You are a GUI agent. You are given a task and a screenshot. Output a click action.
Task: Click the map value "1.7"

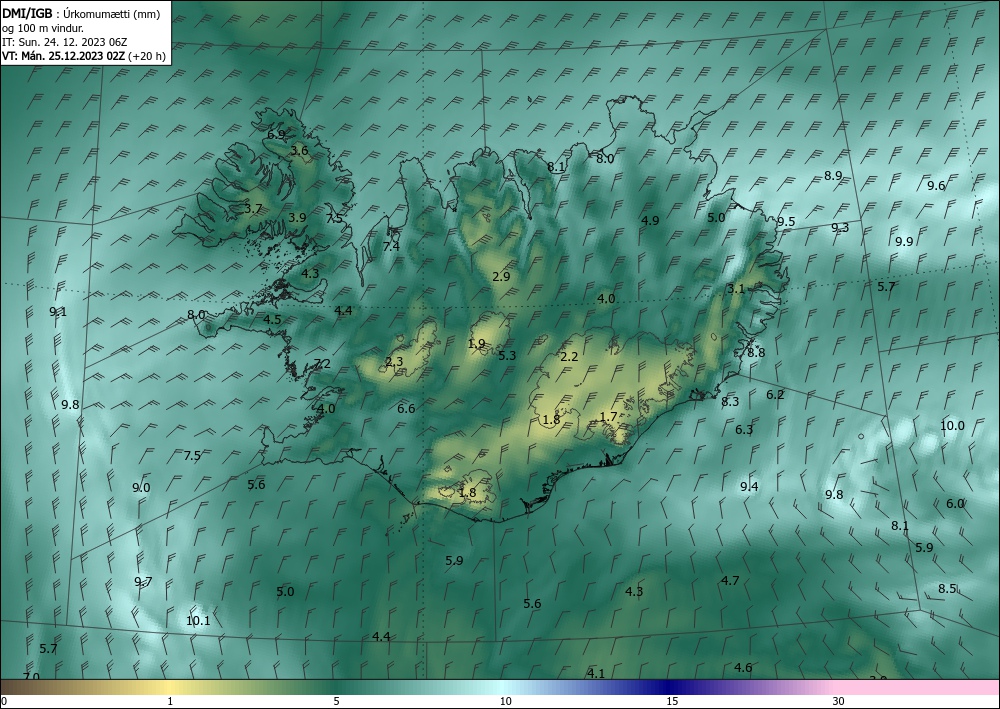608,416
